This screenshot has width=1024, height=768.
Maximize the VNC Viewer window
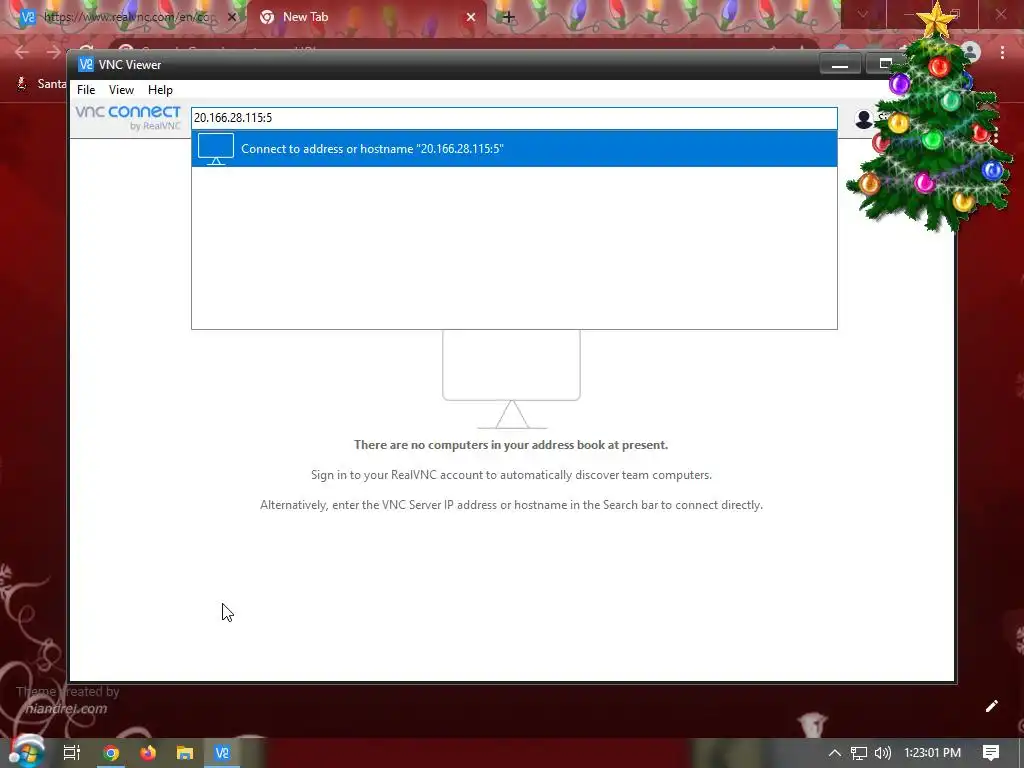pyautogui.click(x=885, y=64)
